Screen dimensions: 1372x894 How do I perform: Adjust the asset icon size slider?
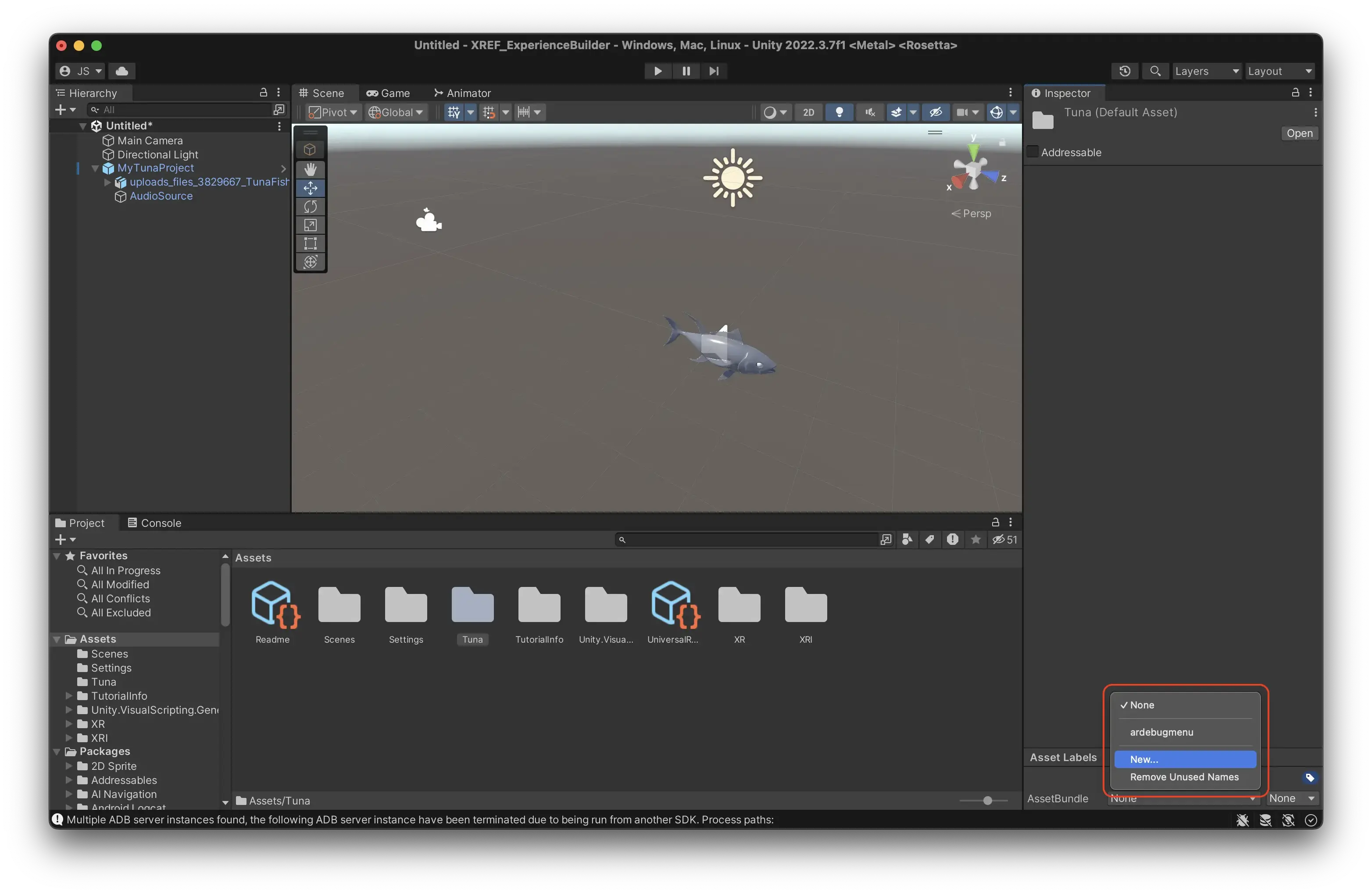[x=987, y=801]
